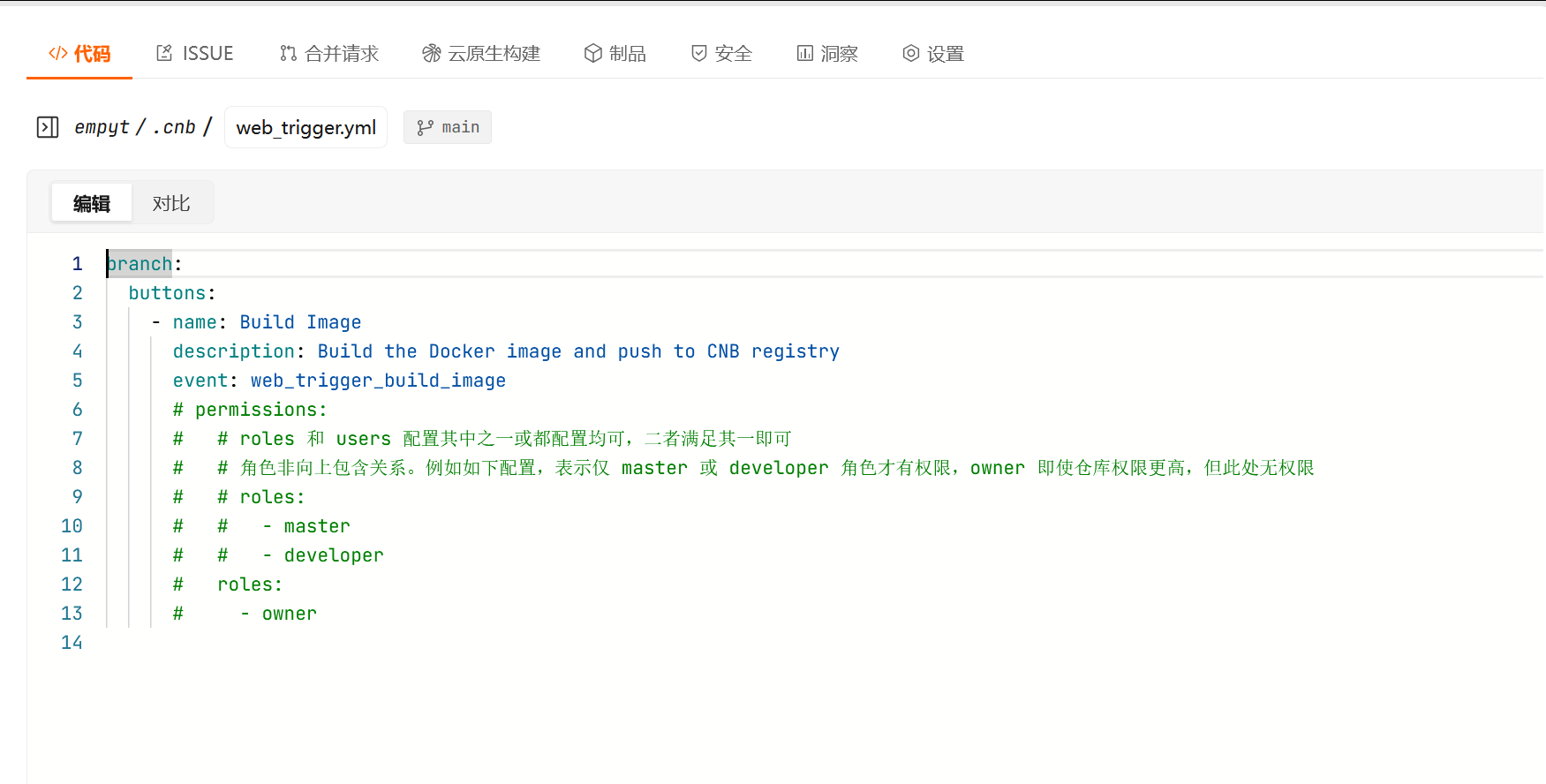Click 'buttons:' on line 2
The height and width of the screenshot is (784, 1546).
172,293
